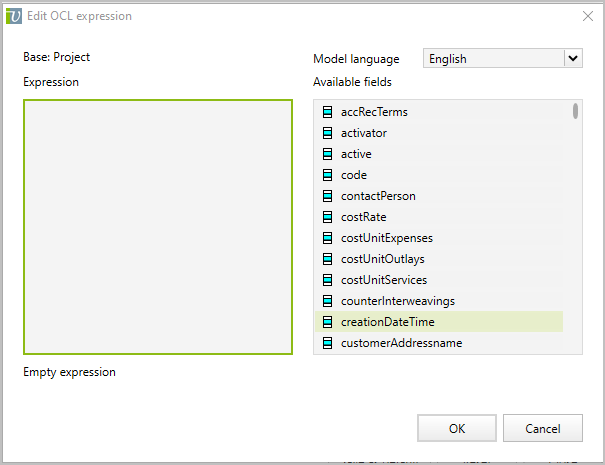The width and height of the screenshot is (605, 465).
Task: Click the icon beside creationDateTime
Action: click(x=327, y=322)
